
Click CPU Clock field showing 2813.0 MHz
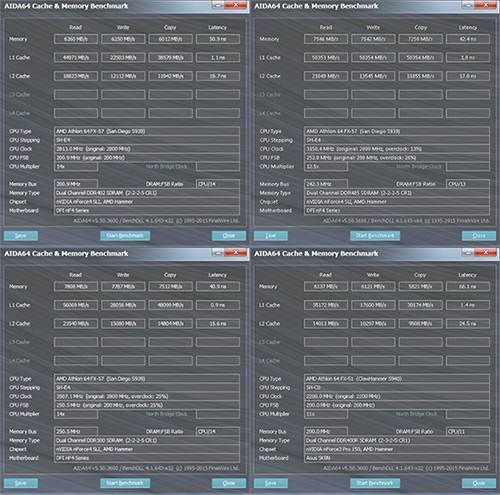pyautogui.click(x=147, y=149)
